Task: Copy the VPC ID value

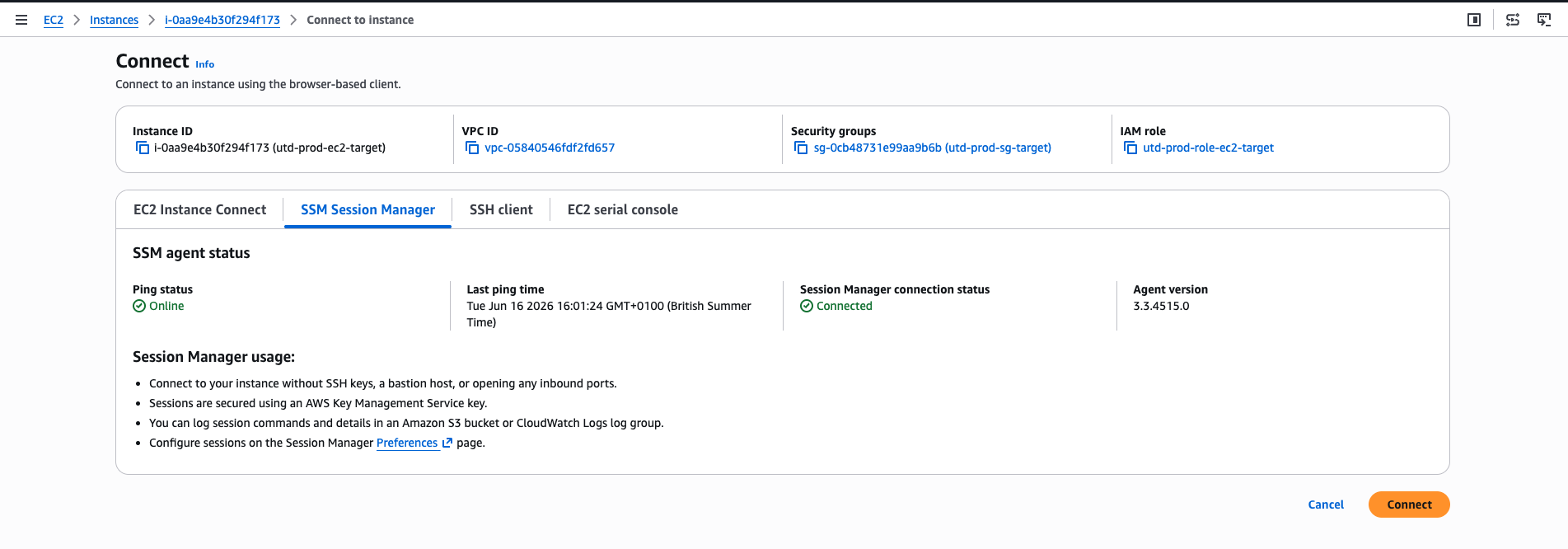Action: coord(472,148)
